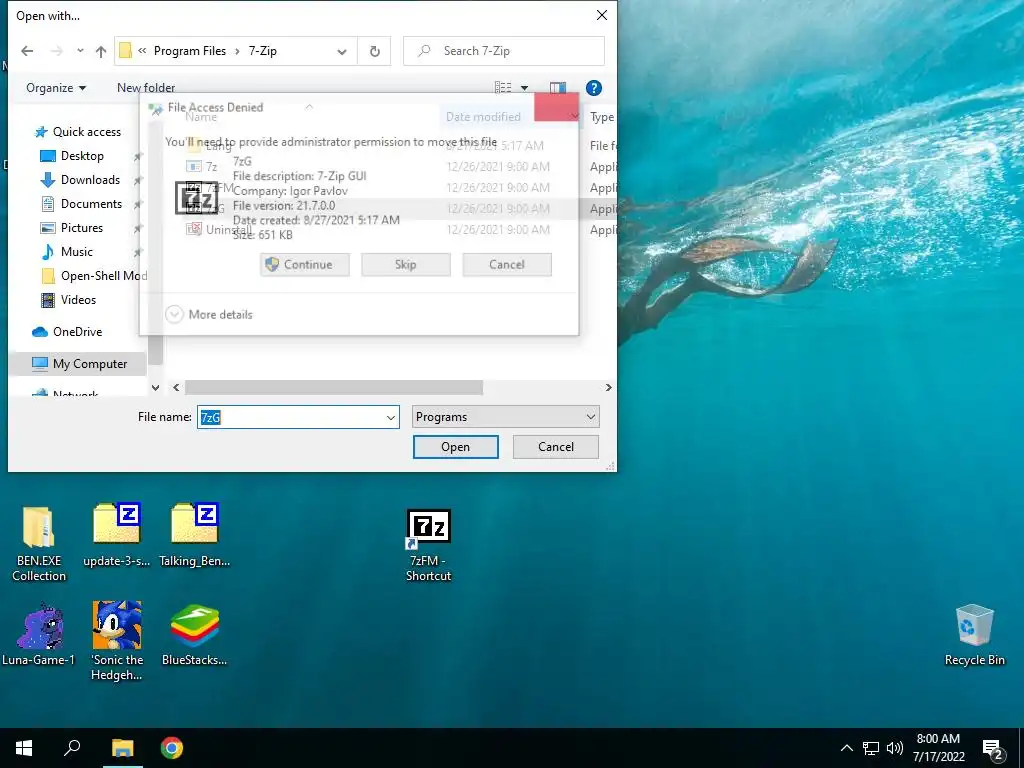The width and height of the screenshot is (1024, 768).
Task: Click Skip in File Access Denied
Action: point(406,264)
